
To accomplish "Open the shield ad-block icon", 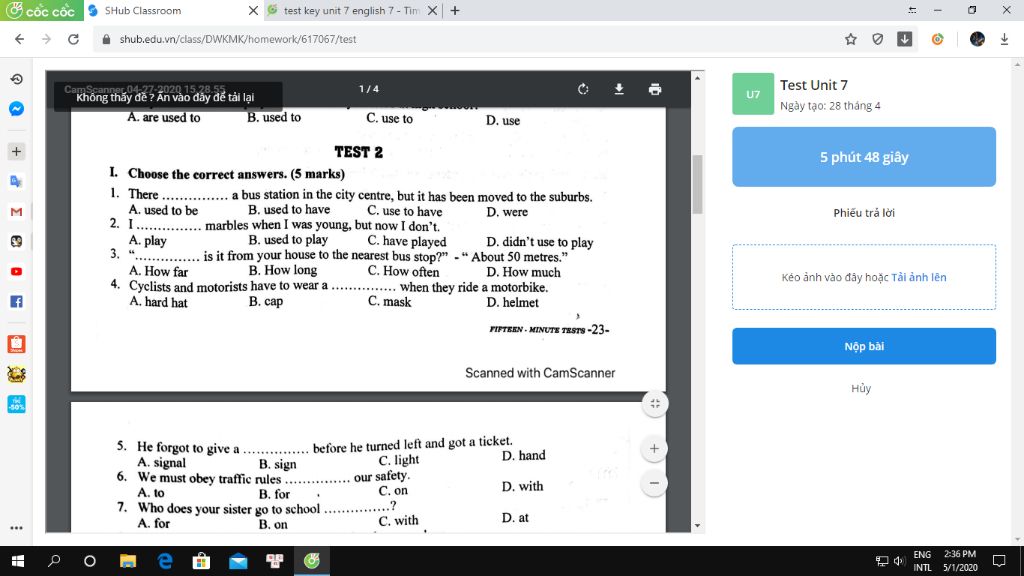I will 878,39.
